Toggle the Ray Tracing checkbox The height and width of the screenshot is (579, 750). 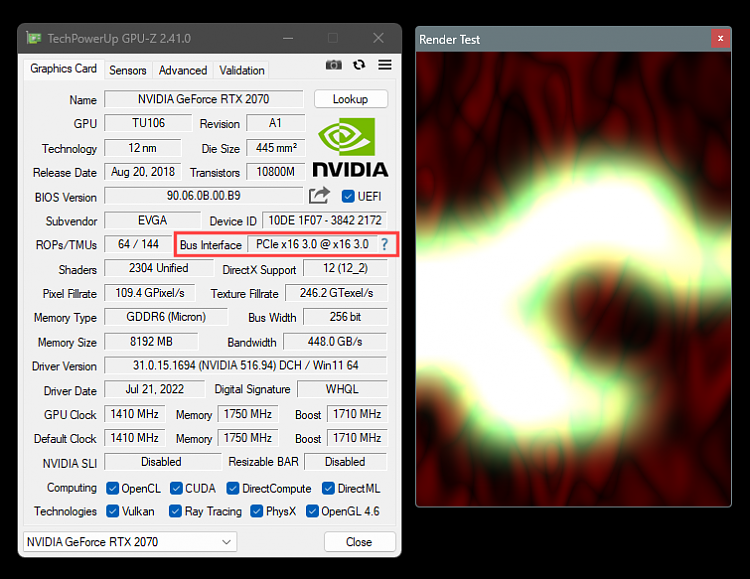click(x=176, y=511)
